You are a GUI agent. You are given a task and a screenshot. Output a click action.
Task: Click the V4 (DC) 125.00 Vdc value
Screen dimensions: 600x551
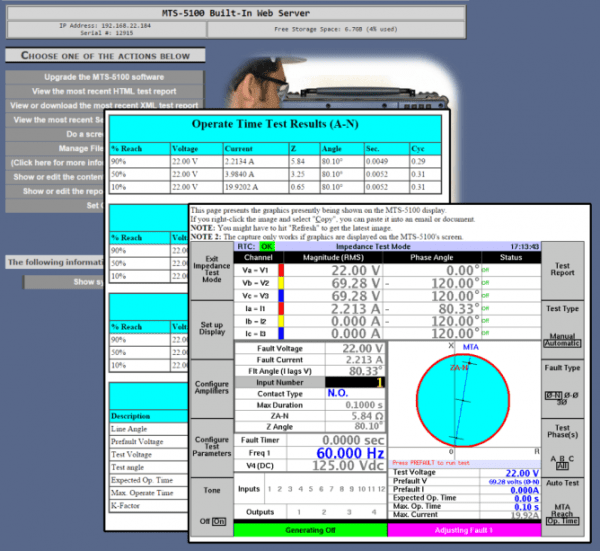point(348,465)
